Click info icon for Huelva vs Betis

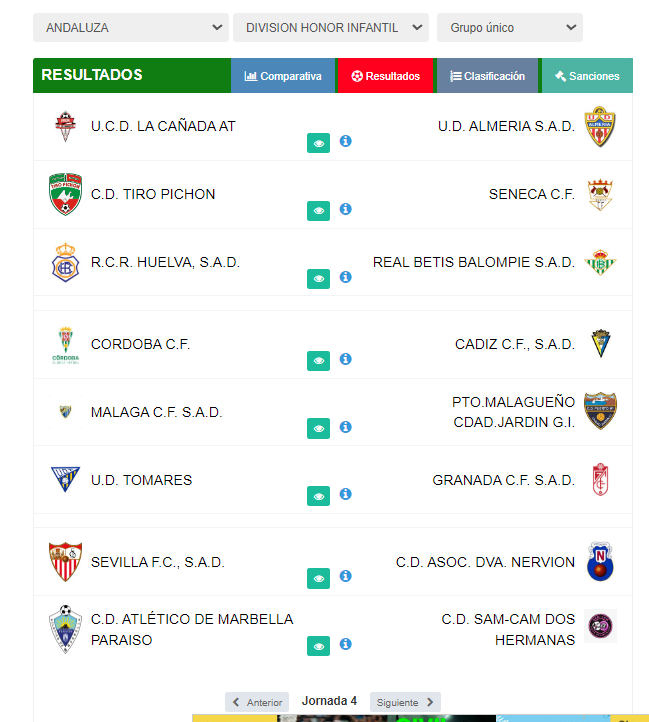click(346, 277)
